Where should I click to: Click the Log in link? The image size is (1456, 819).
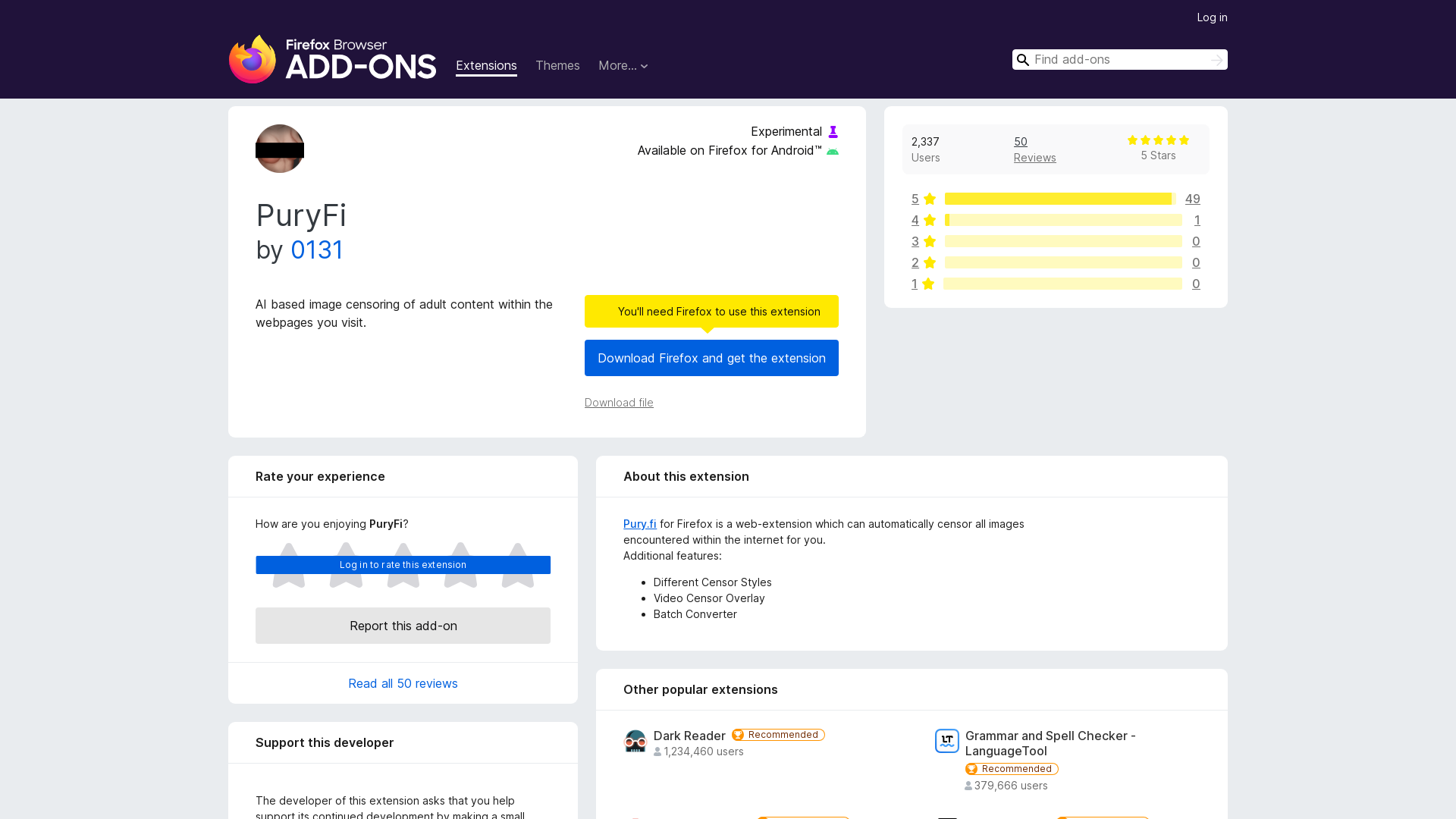[x=1212, y=17]
